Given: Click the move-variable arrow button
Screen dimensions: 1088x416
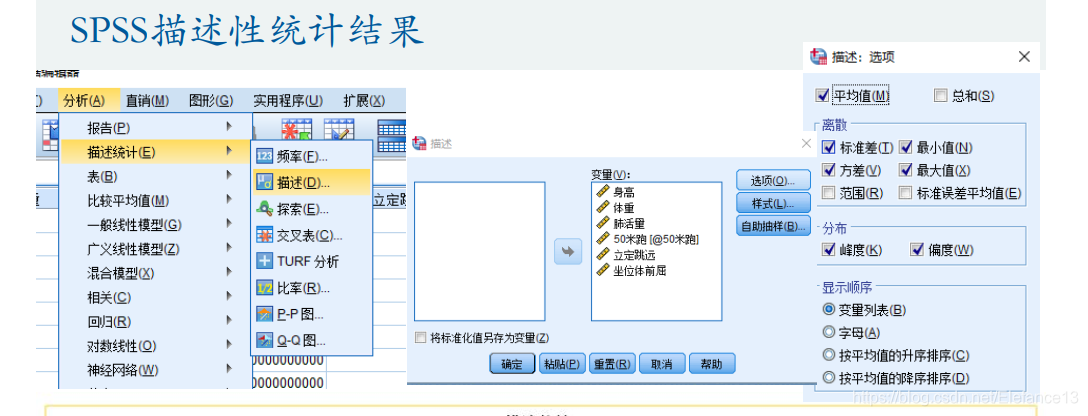Looking at the screenshot, I should (568, 252).
